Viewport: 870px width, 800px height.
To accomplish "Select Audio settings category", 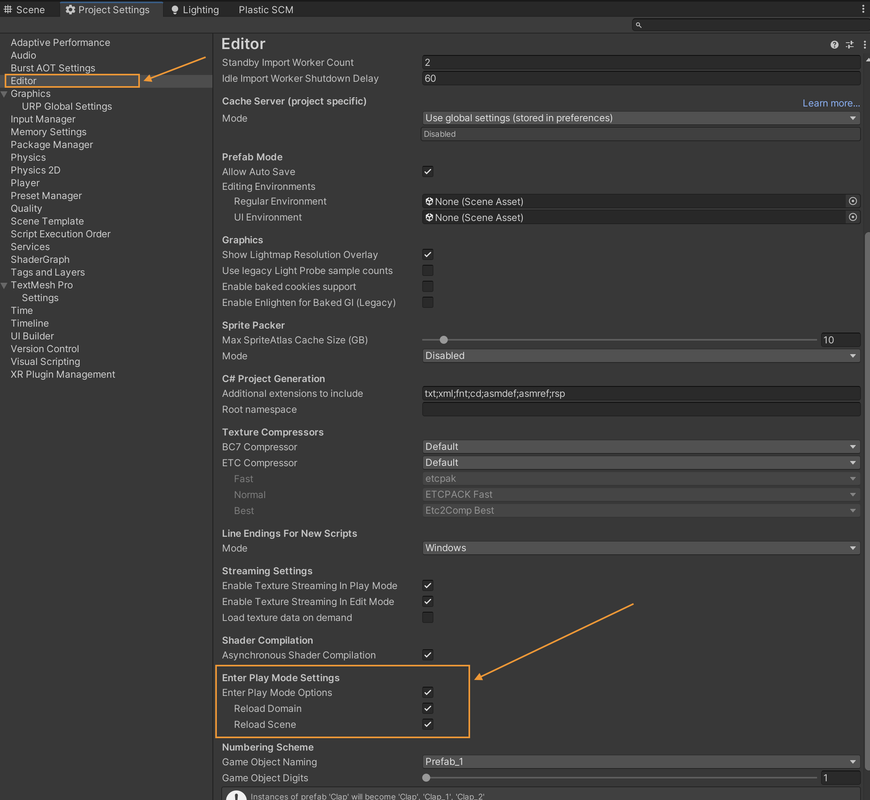I will click(x=23, y=55).
